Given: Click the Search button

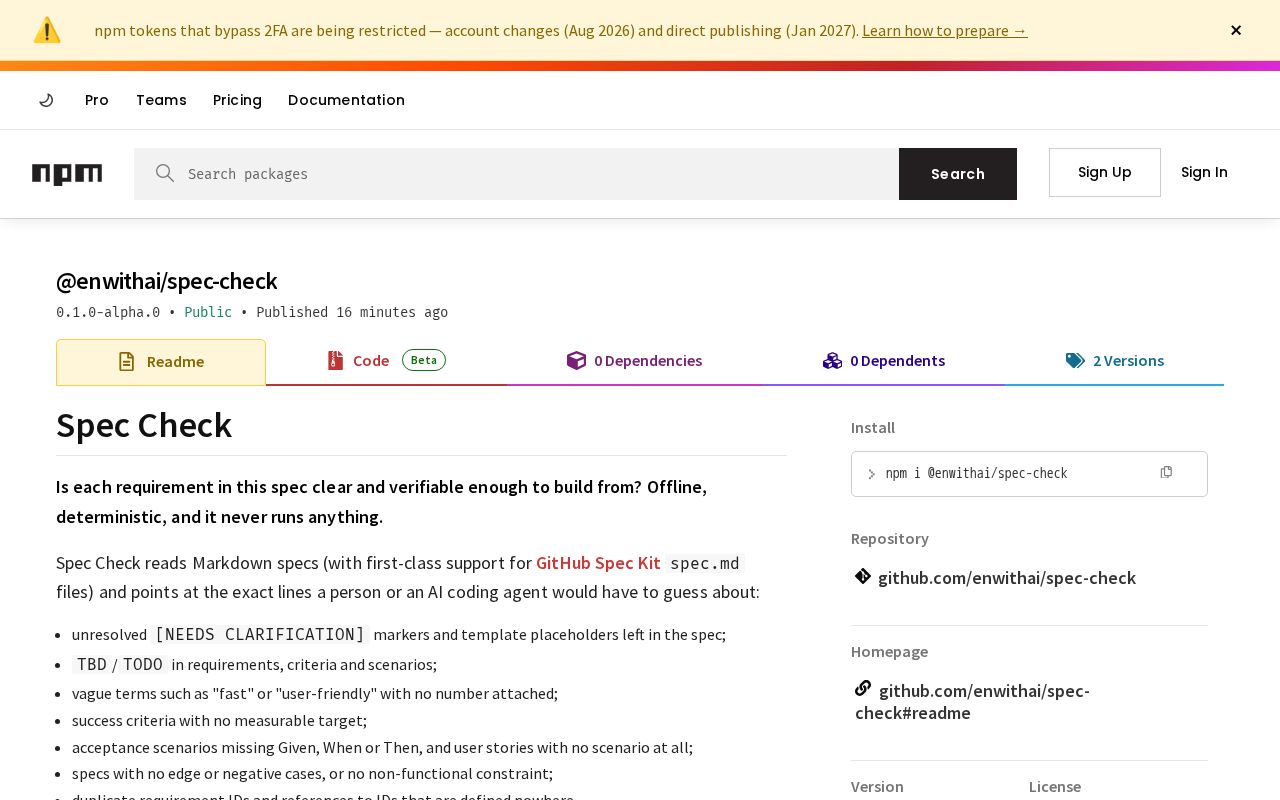Looking at the screenshot, I should point(958,174).
